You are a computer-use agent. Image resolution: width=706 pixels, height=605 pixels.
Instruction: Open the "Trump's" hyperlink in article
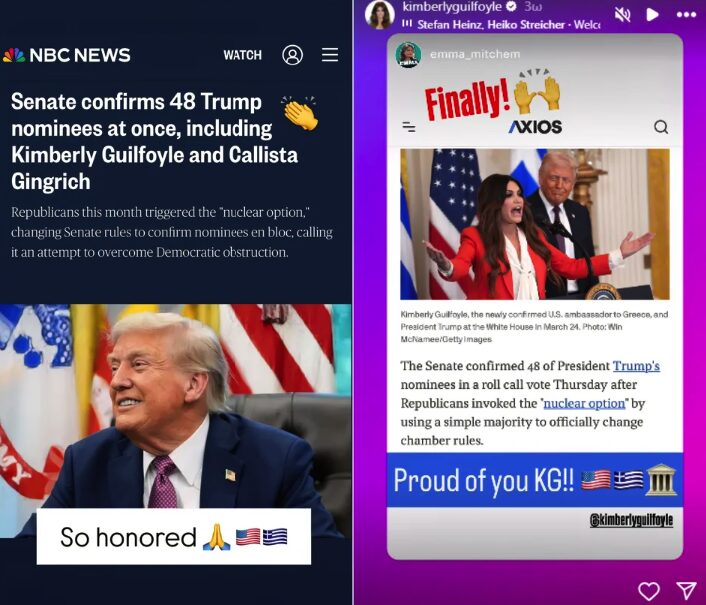(636, 366)
